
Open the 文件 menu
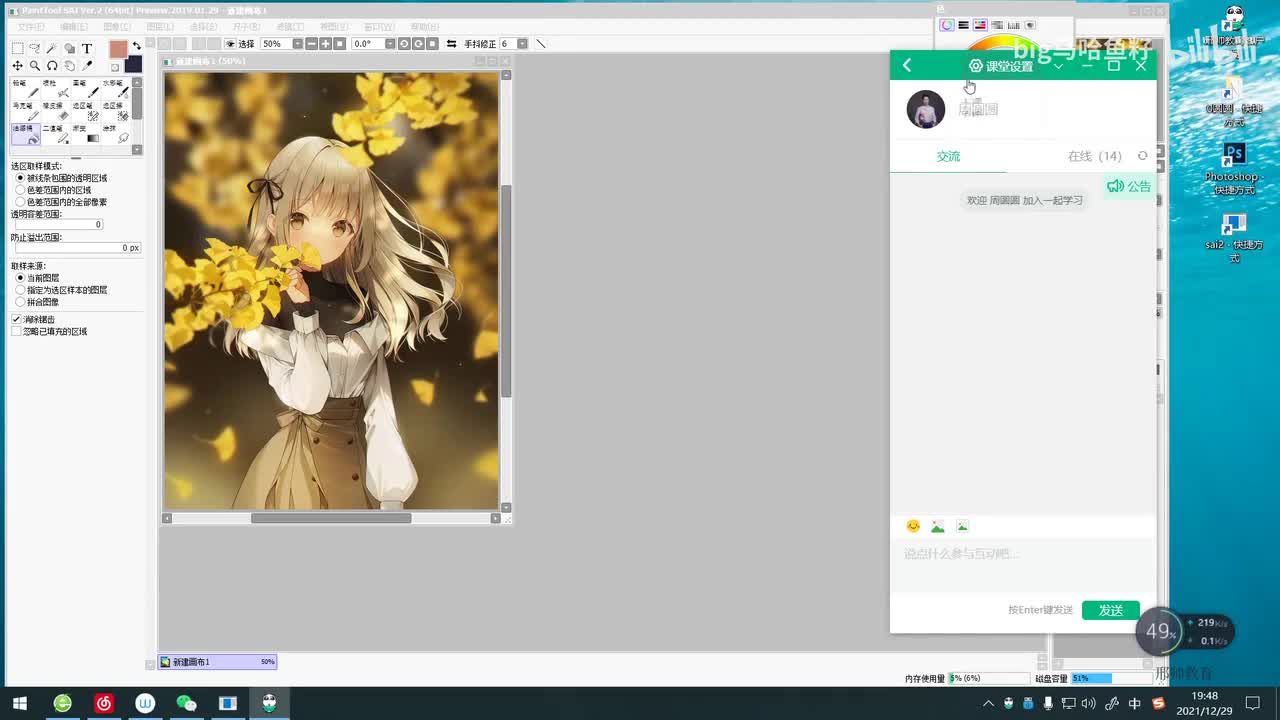click(x=31, y=27)
